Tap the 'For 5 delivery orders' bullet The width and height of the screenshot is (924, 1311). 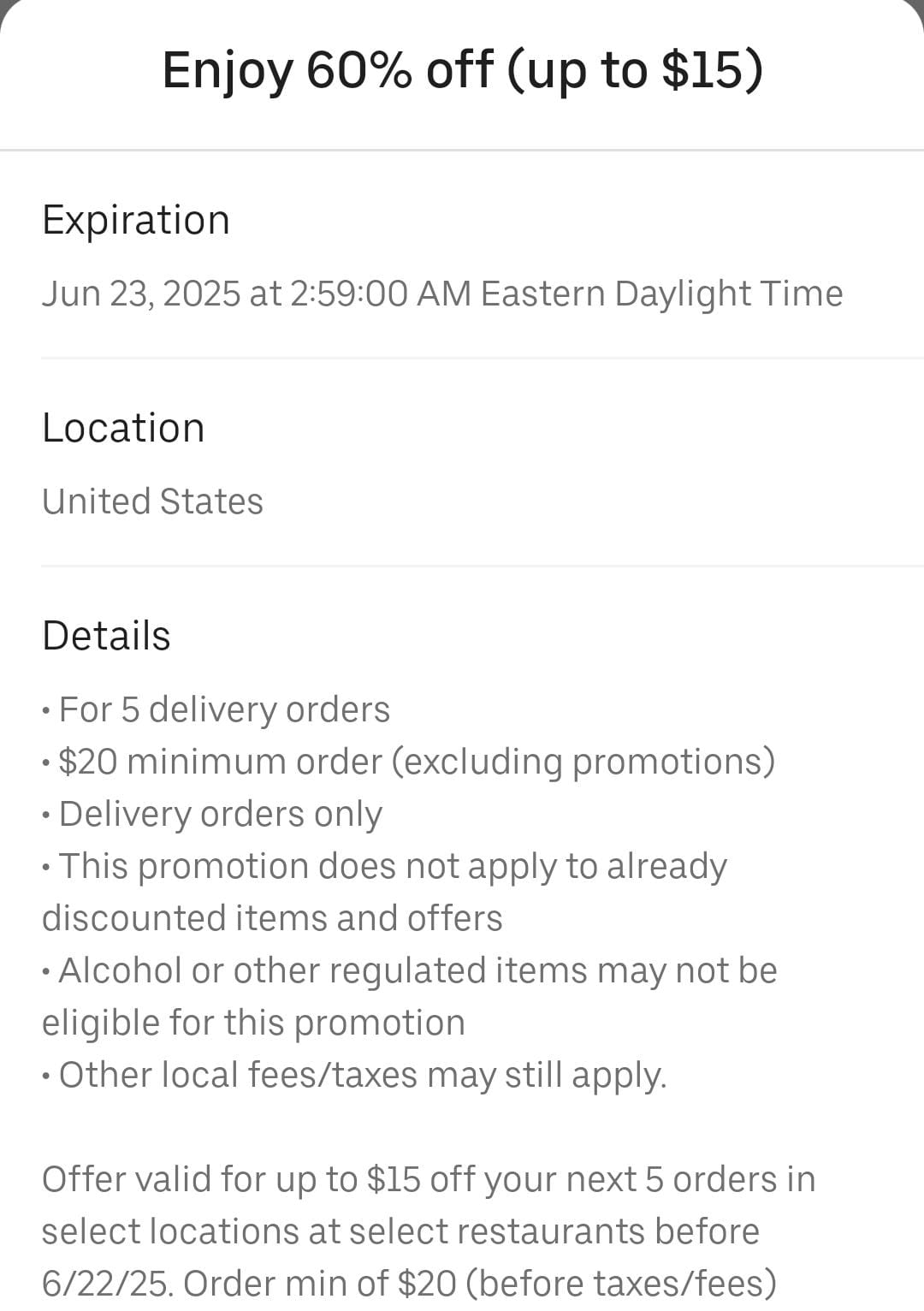(x=216, y=710)
